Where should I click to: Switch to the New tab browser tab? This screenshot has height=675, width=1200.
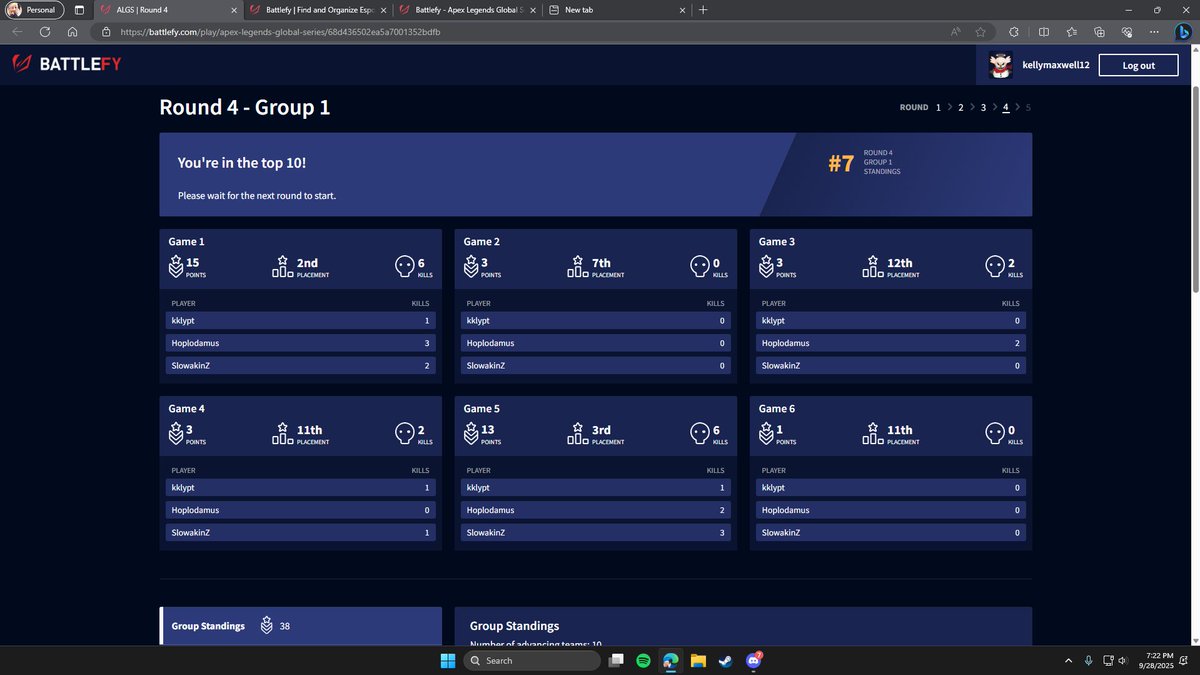pyautogui.click(x=618, y=10)
